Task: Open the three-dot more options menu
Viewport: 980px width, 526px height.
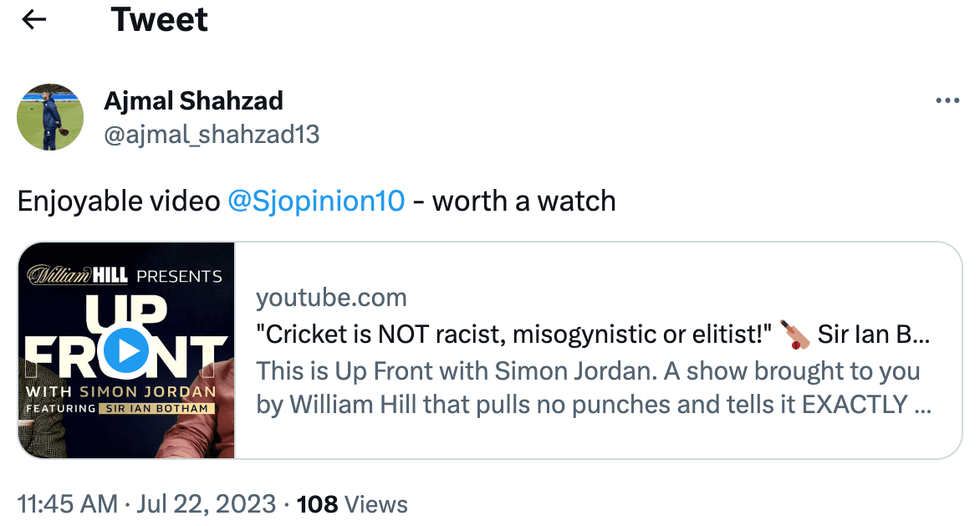Action: tap(946, 101)
